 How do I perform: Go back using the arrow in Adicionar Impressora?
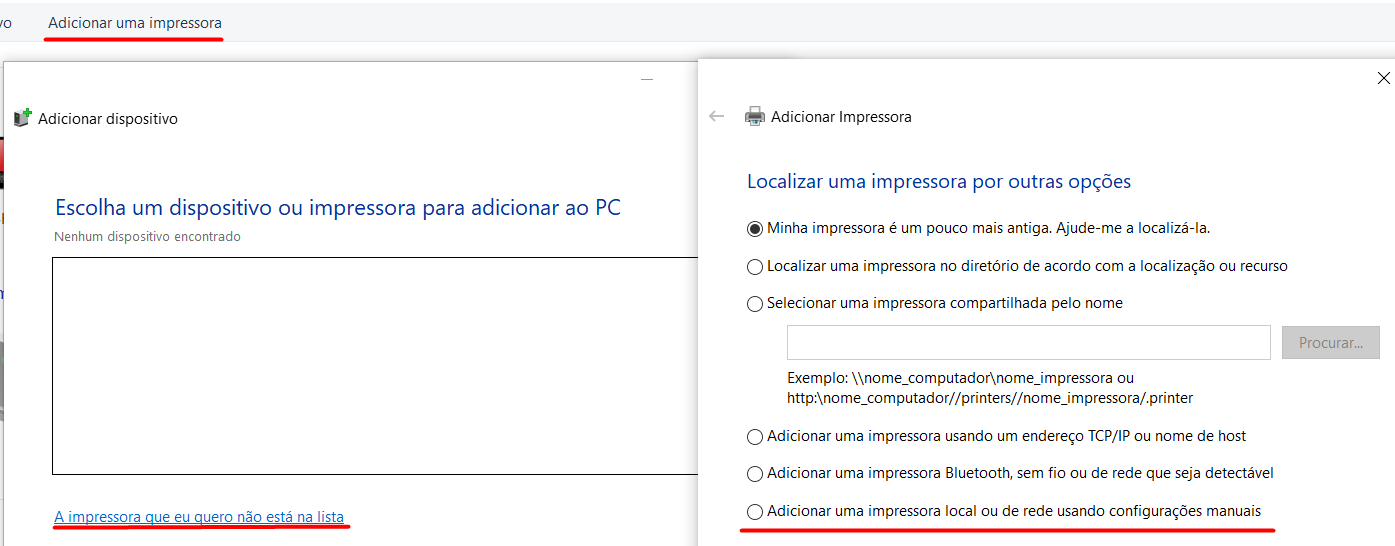pos(716,116)
